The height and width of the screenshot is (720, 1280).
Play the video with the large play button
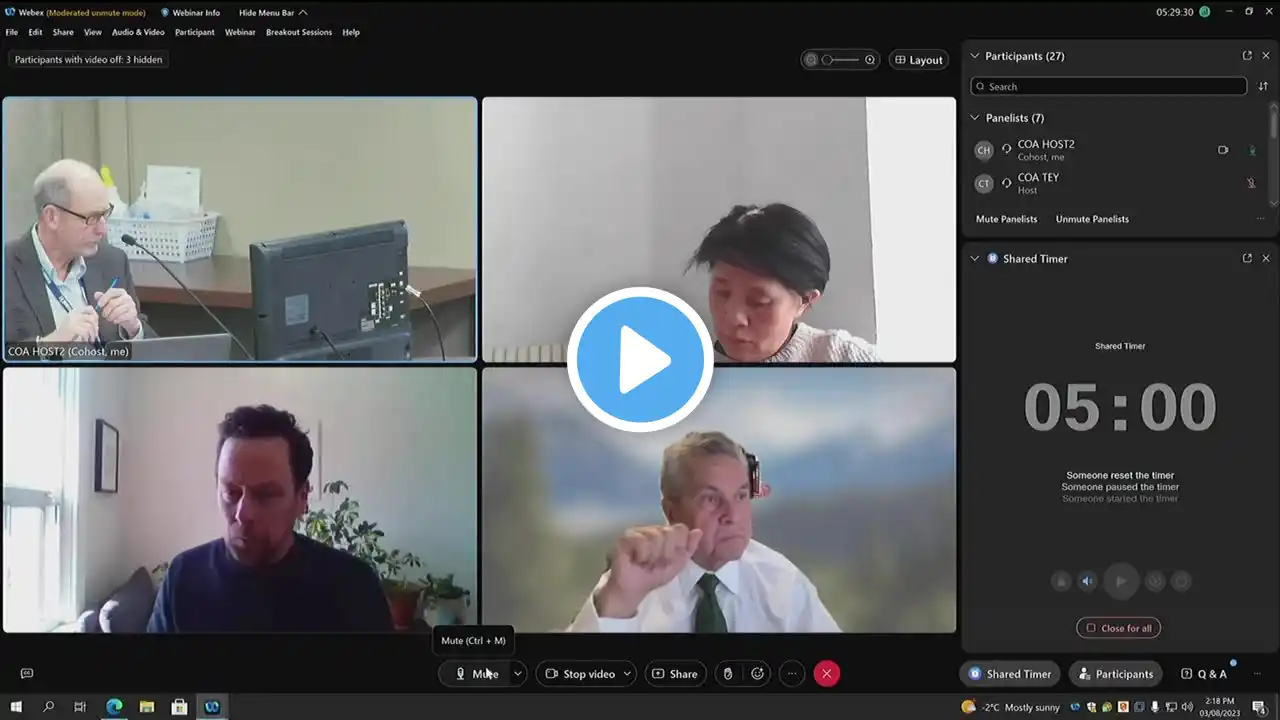pos(640,360)
